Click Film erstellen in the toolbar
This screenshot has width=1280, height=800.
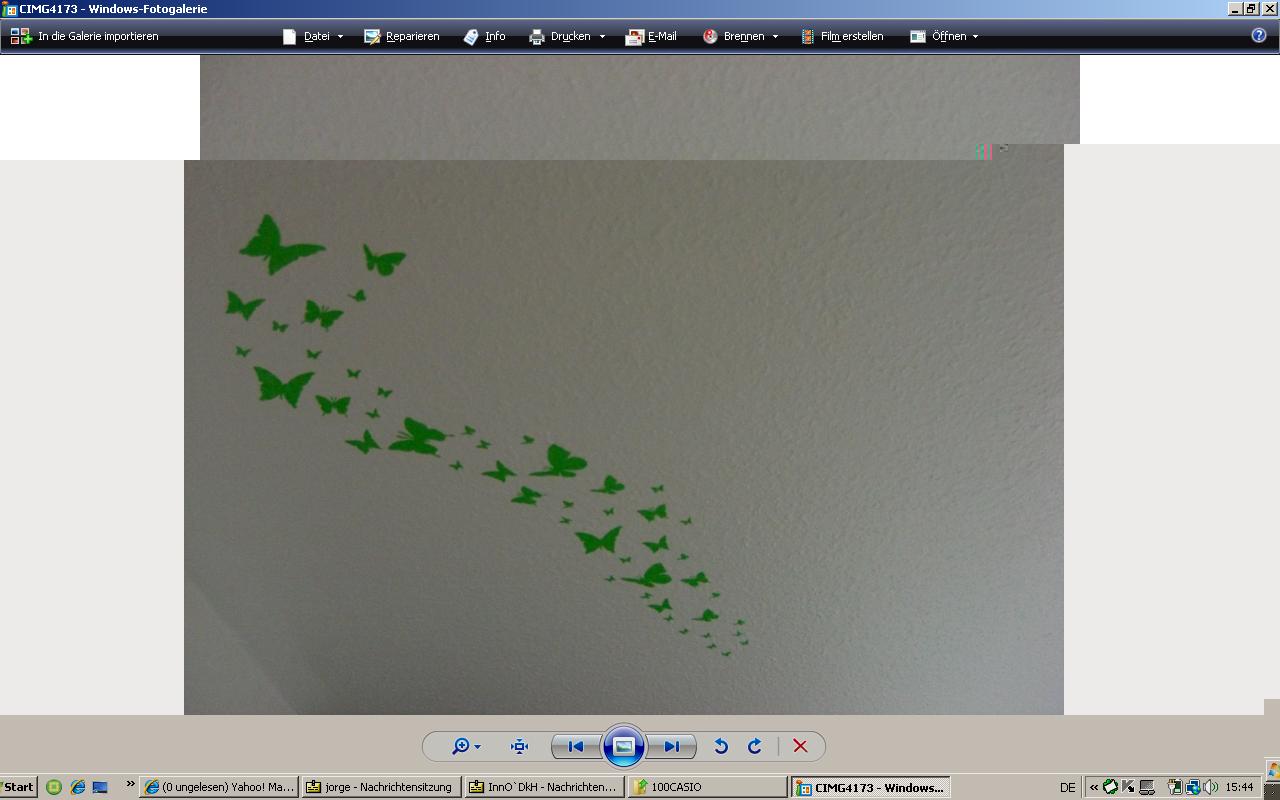tap(842, 36)
